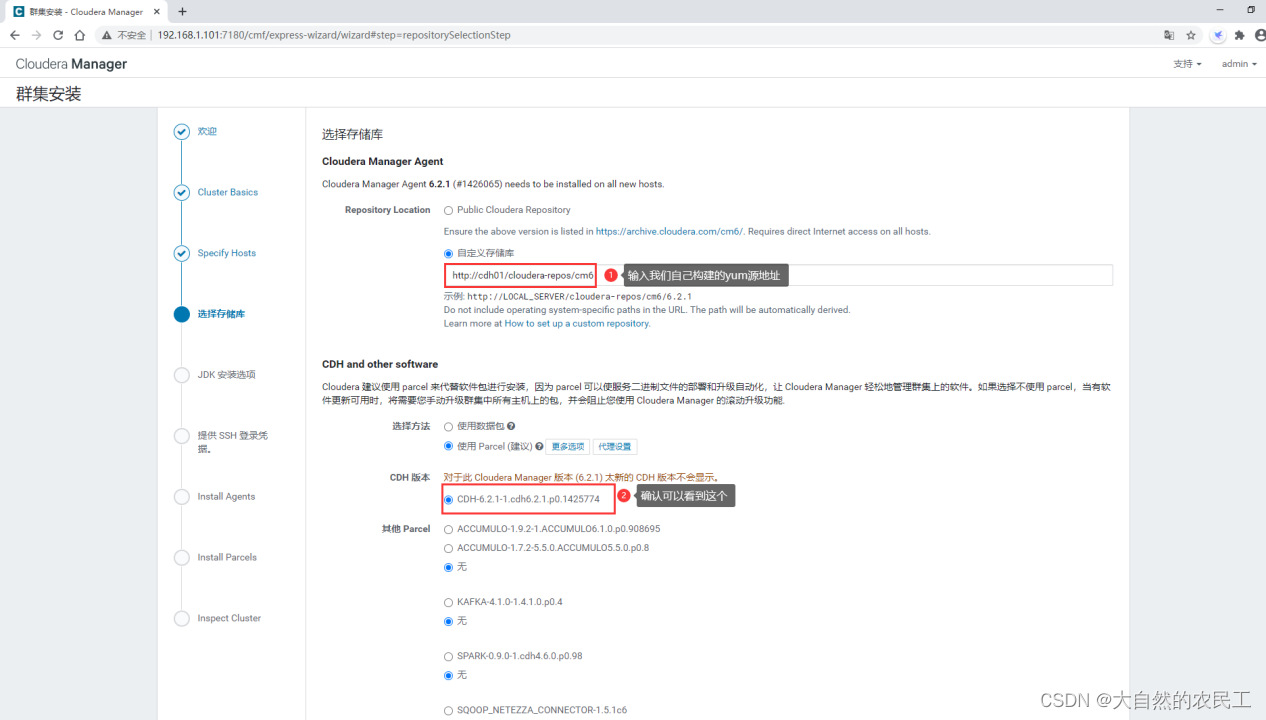
Task: Open the browser home page
Action: pos(80,35)
